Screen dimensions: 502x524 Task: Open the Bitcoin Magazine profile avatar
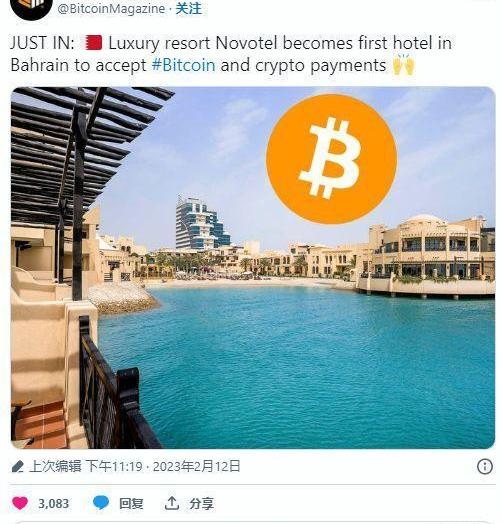point(32,8)
